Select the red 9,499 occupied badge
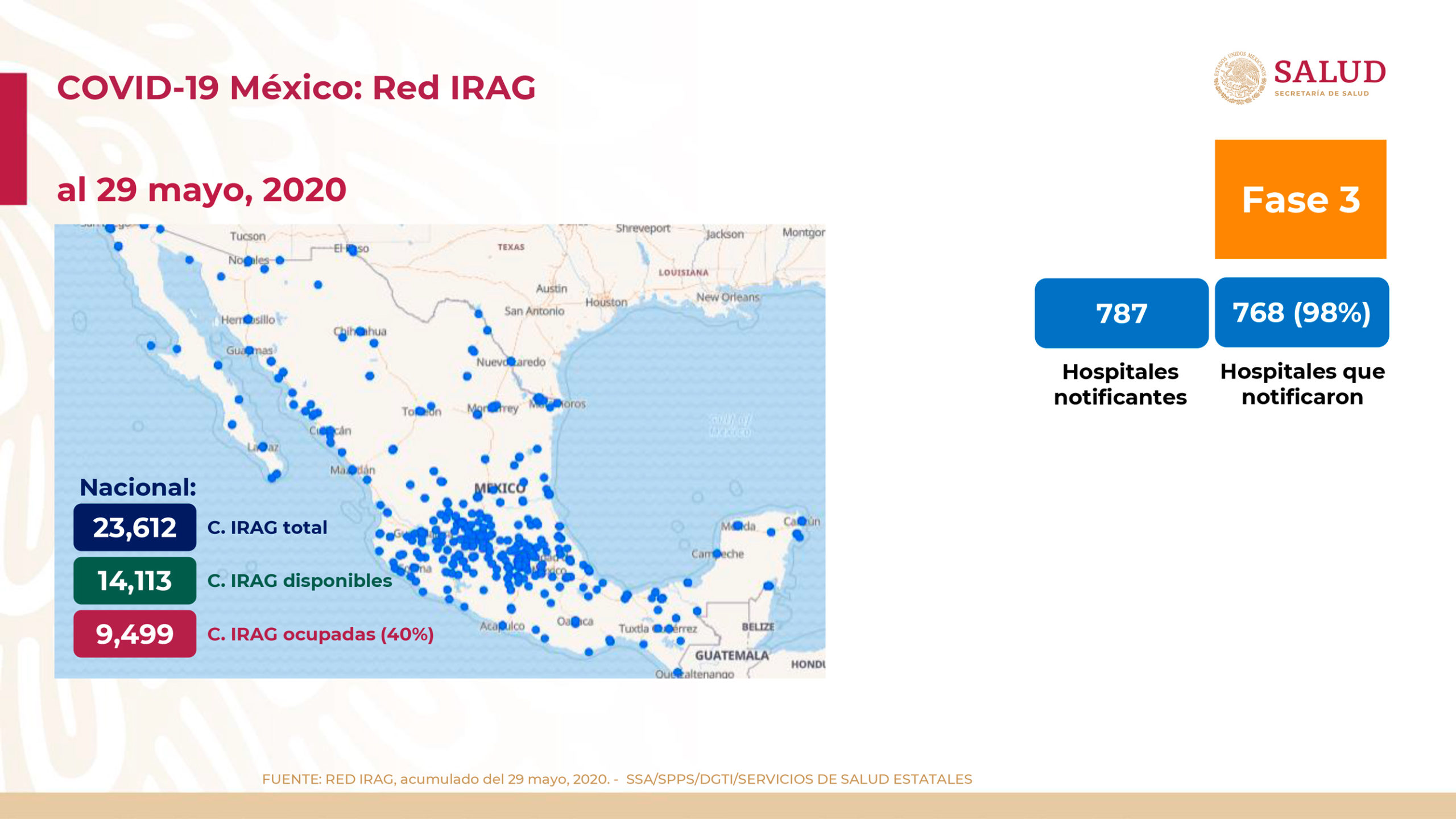Image resolution: width=1456 pixels, height=819 pixels. click(x=135, y=634)
